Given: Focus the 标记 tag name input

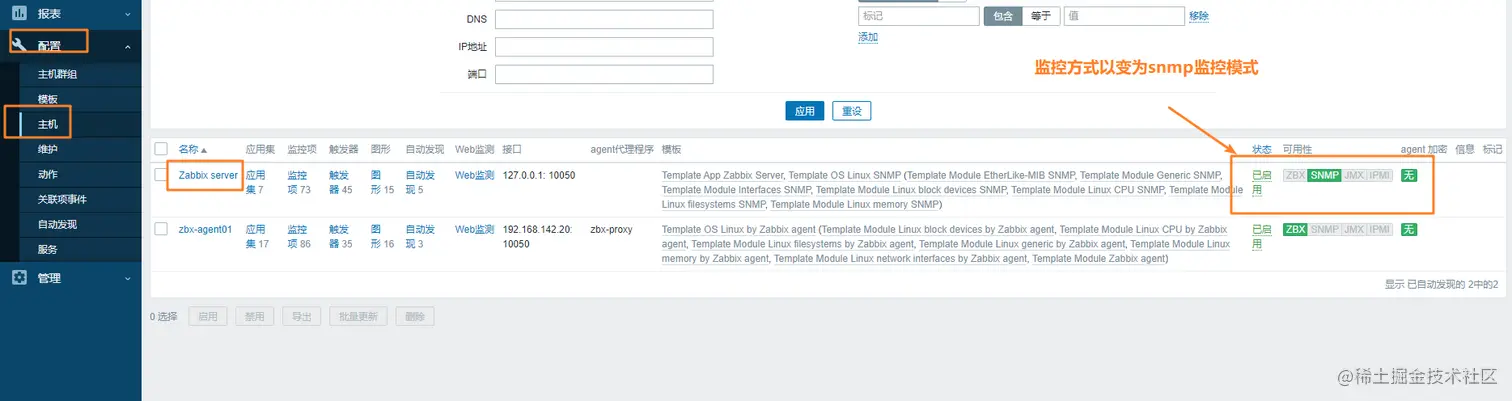Looking at the screenshot, I should click(918, 16).
